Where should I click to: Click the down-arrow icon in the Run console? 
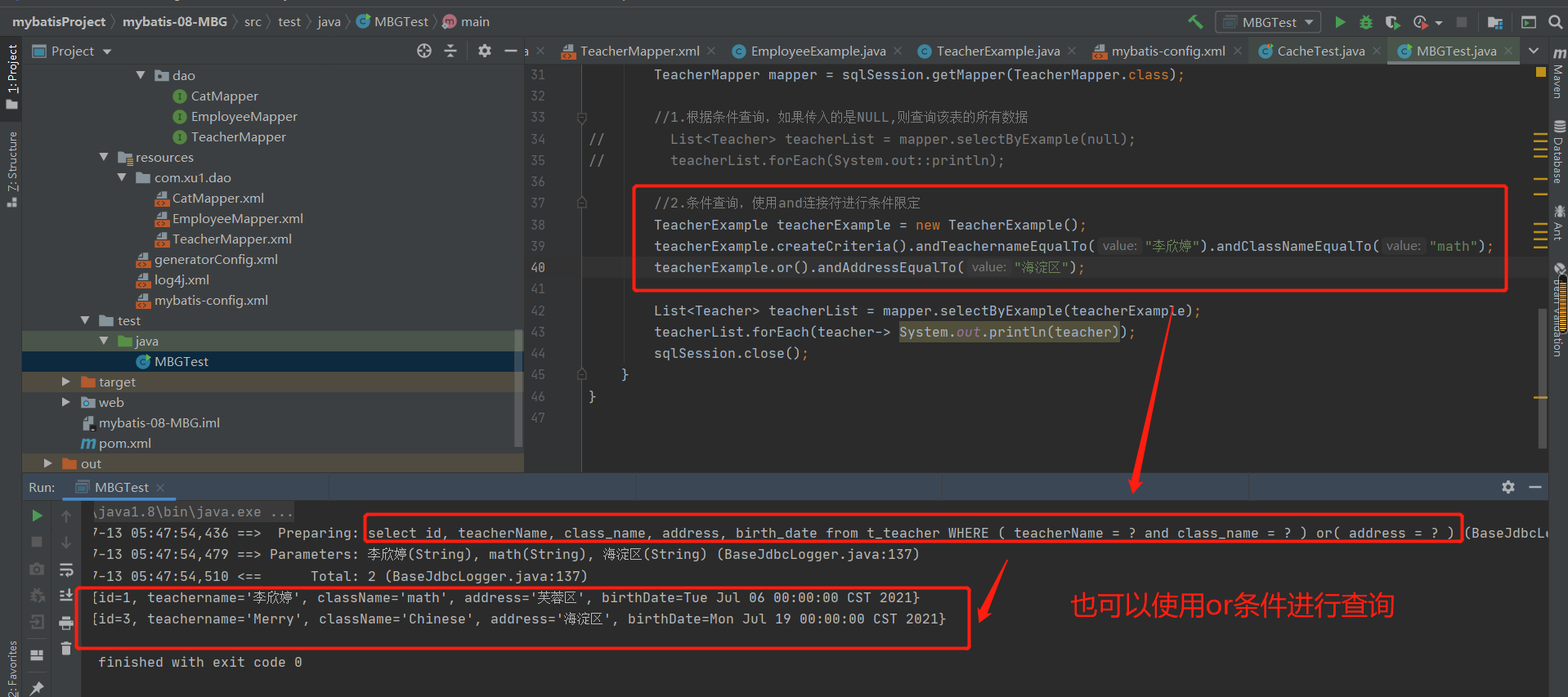click(66, 542)
